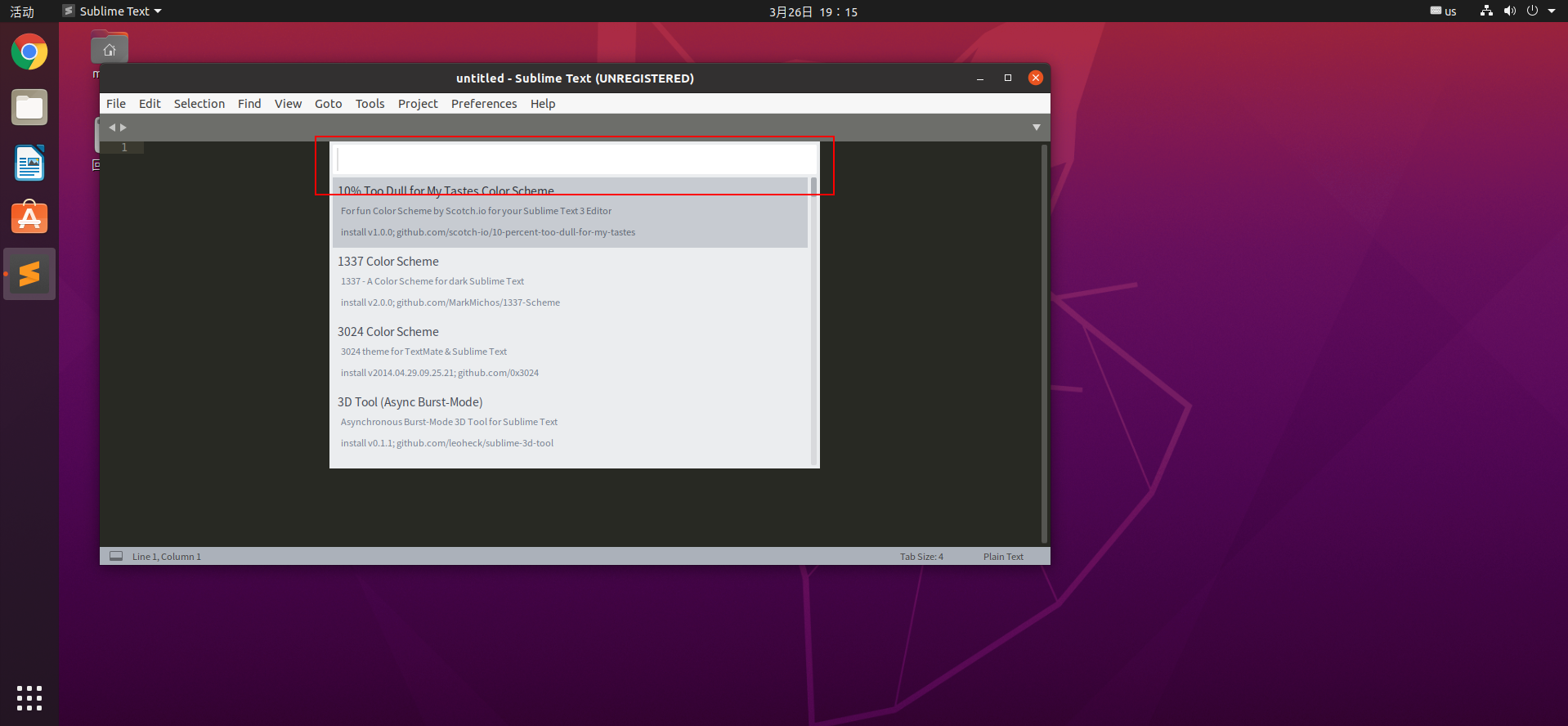This screenshot has height=726, width=1568.
Task: Open the Preferences menu
Action: point(484,104)
